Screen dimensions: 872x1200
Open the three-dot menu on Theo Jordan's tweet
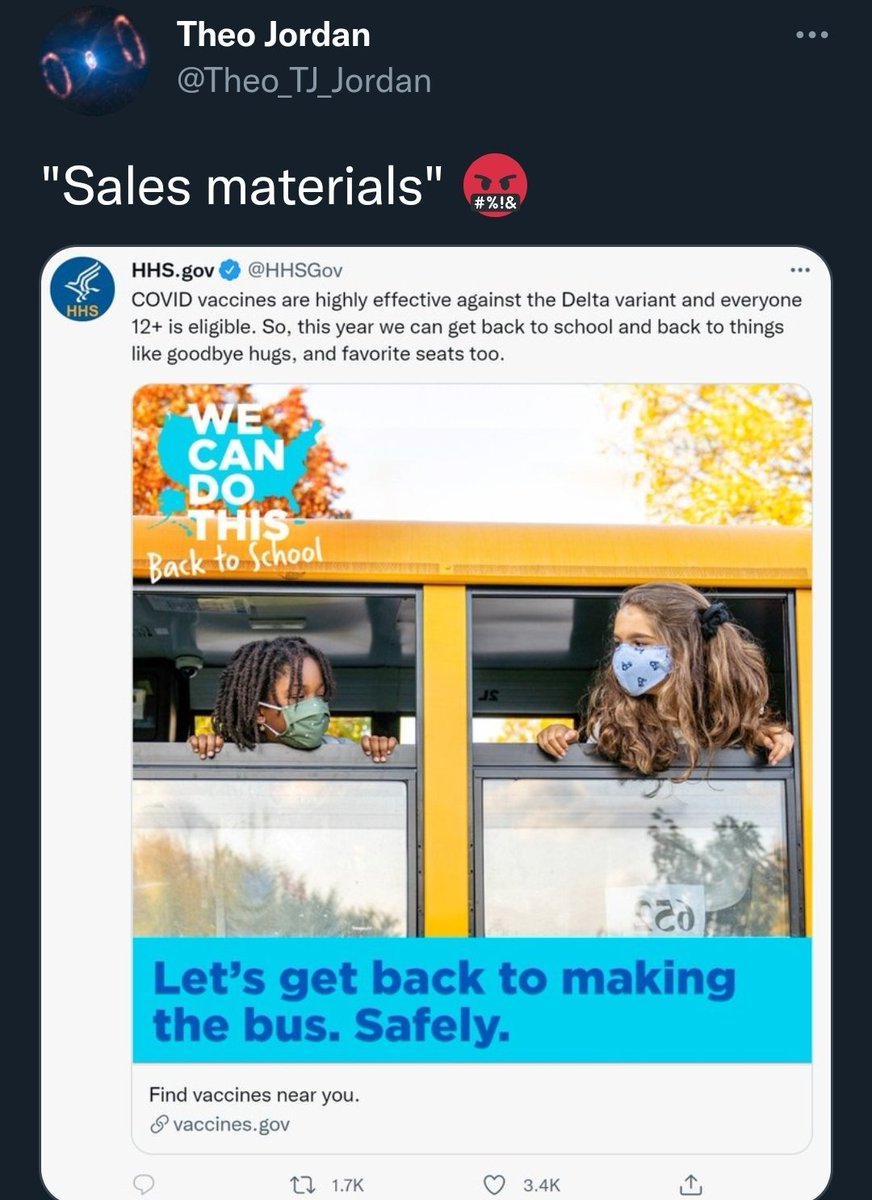point(812,35)
